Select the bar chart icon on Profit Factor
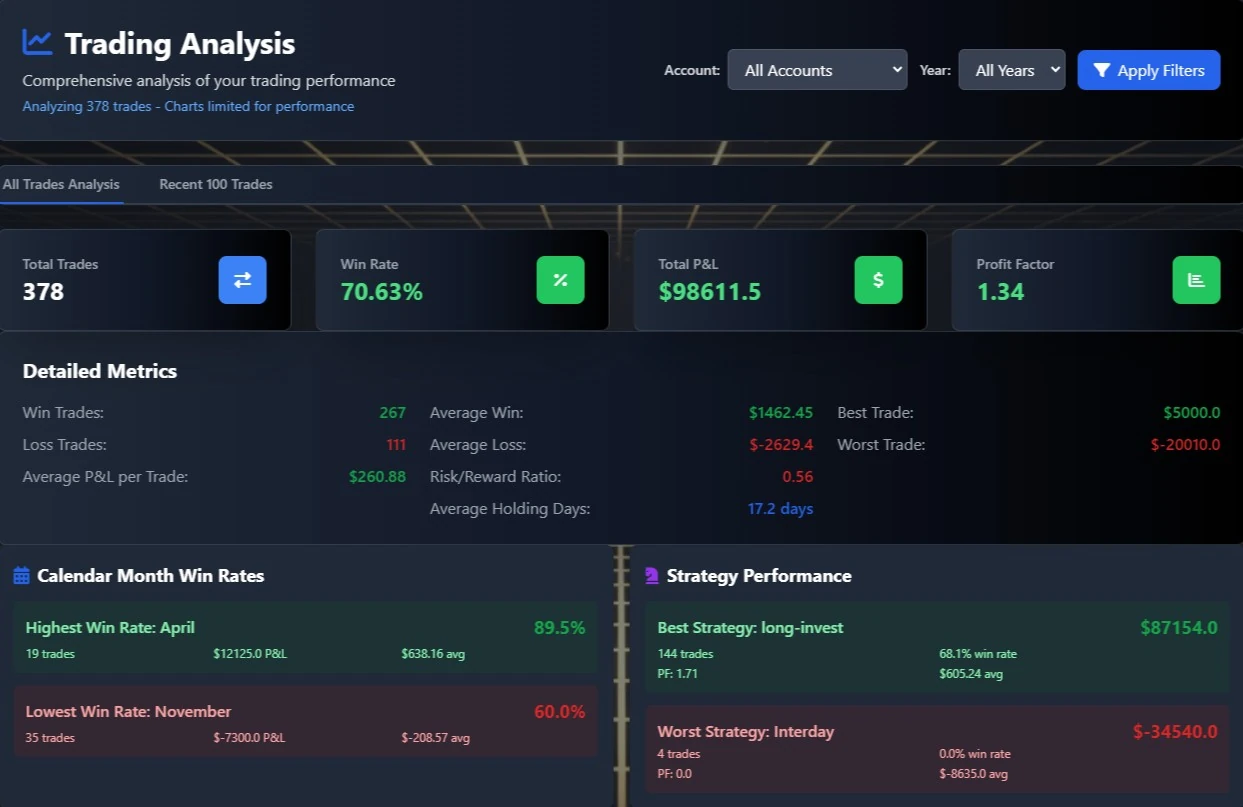1243x807 pixels. [x=1196, y=280]
